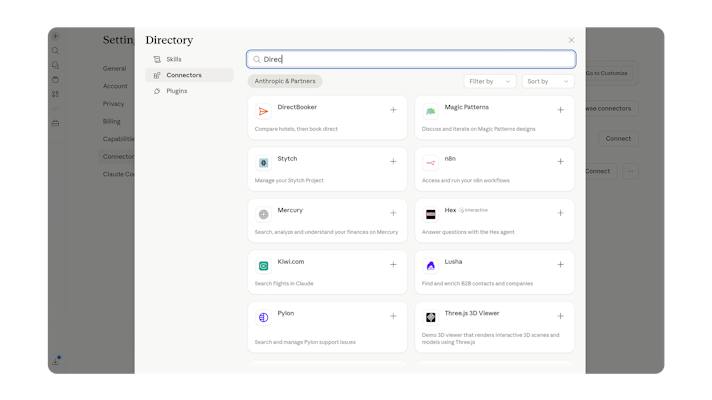Viewport: 712px width, 400px height.
Task: Click Browse connectors button behind dialog
Action: (x=612, y=109)
